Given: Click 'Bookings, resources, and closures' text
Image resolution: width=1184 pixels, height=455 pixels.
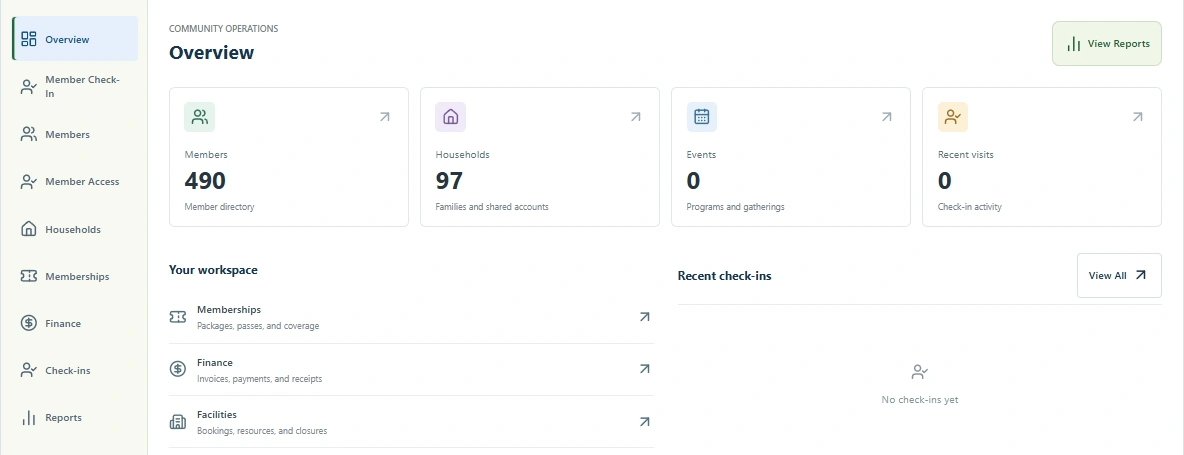Looking at the screenshot, I should tap(262, 431).
